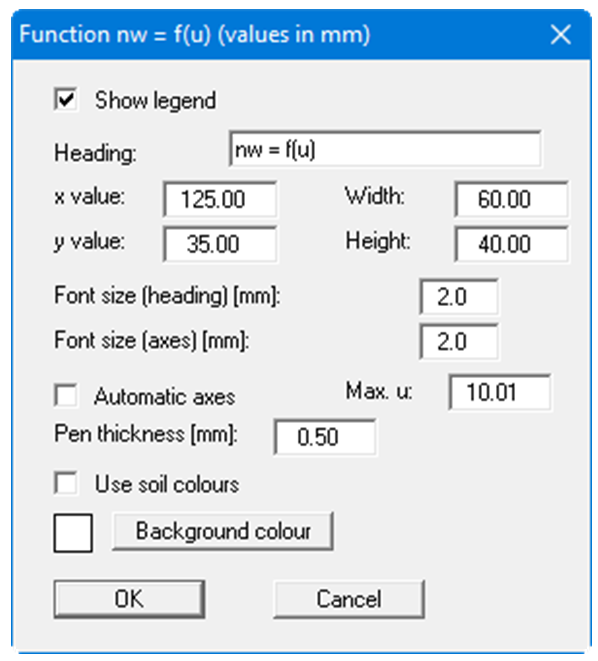Image resolution: width=598 pixels, height=661 pixels.
Task: Click the Heading text field
Action: [385, 149]
